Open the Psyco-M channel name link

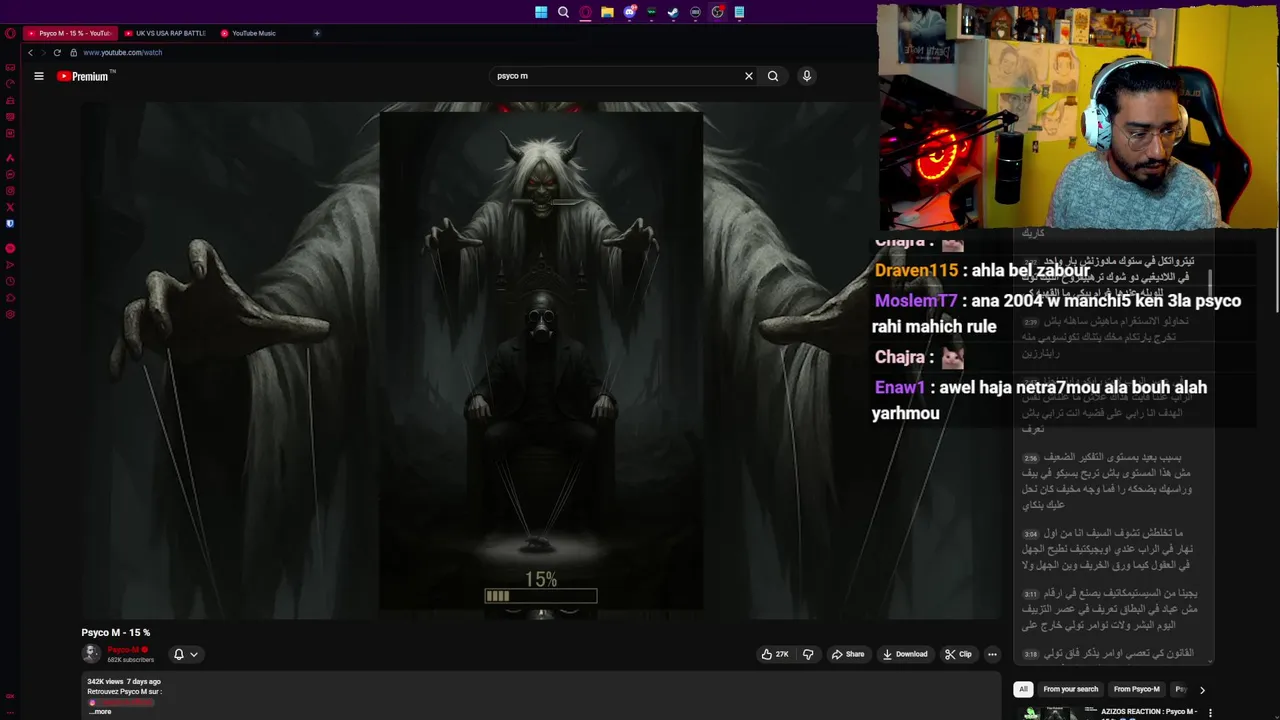[123, 650]
